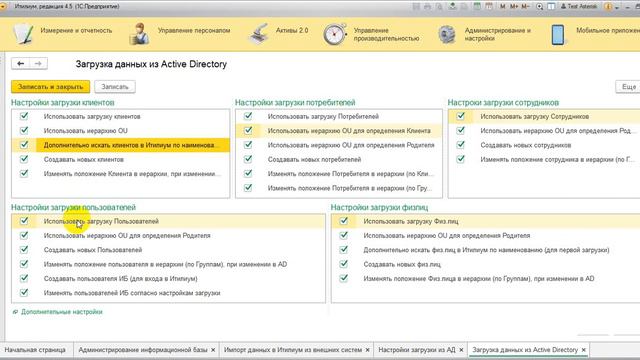
Task: Close Импорт данных в Итилиум tab
Action: [x=367, y=350]
